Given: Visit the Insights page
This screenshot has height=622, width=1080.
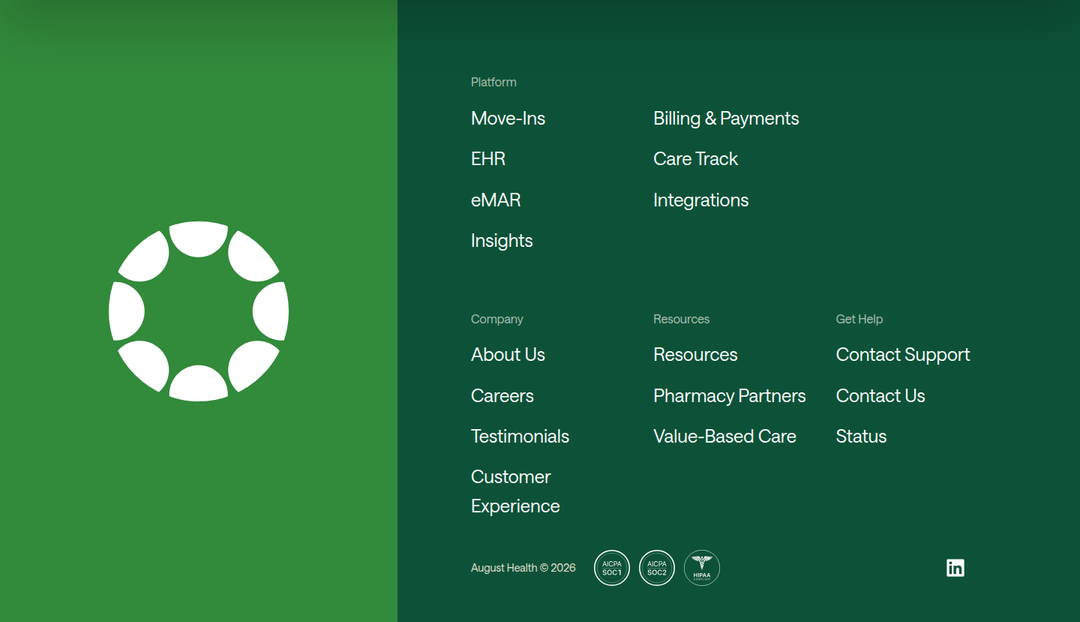Looking at the screenshot, I should tap(501, 241).
